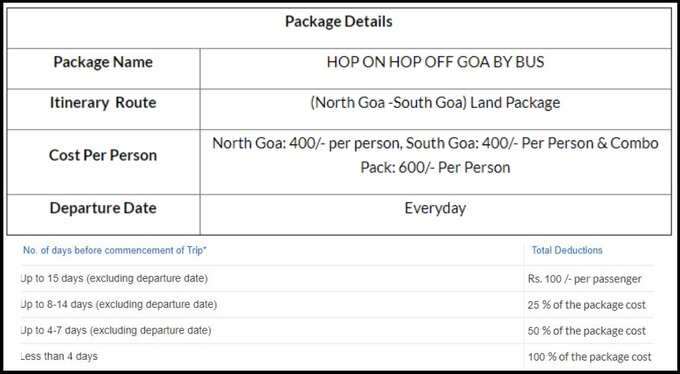Click the North Goa -South Goa Land Package cell

435,103
